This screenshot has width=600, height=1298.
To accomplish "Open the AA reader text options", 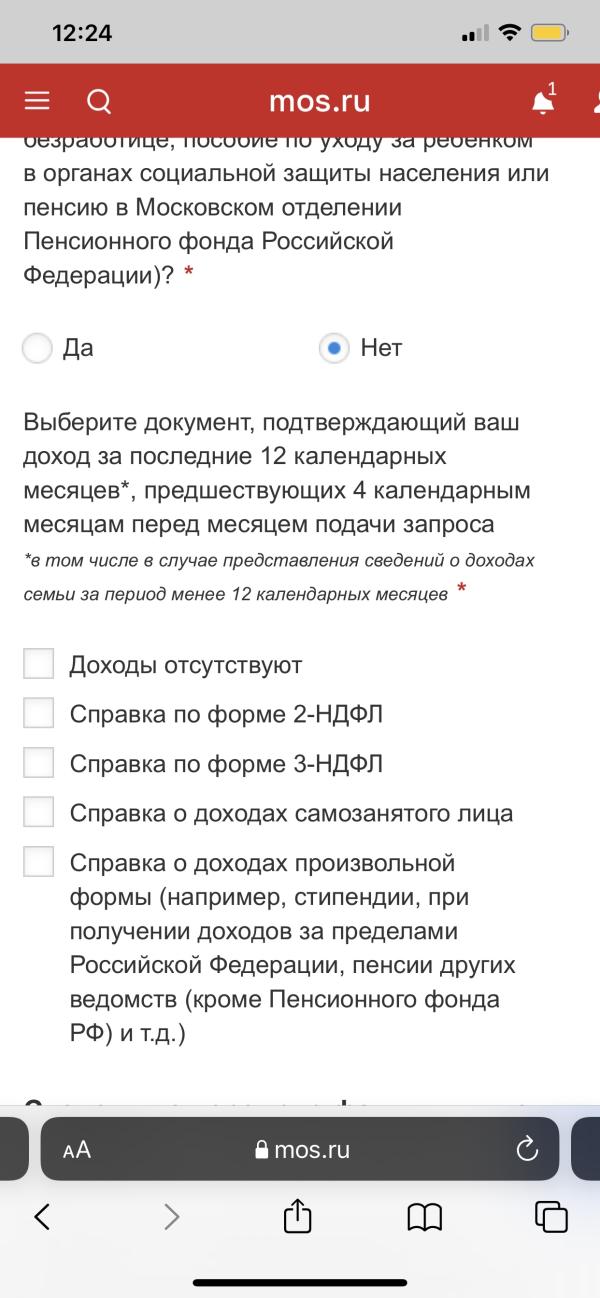I will click(77, 1150).
